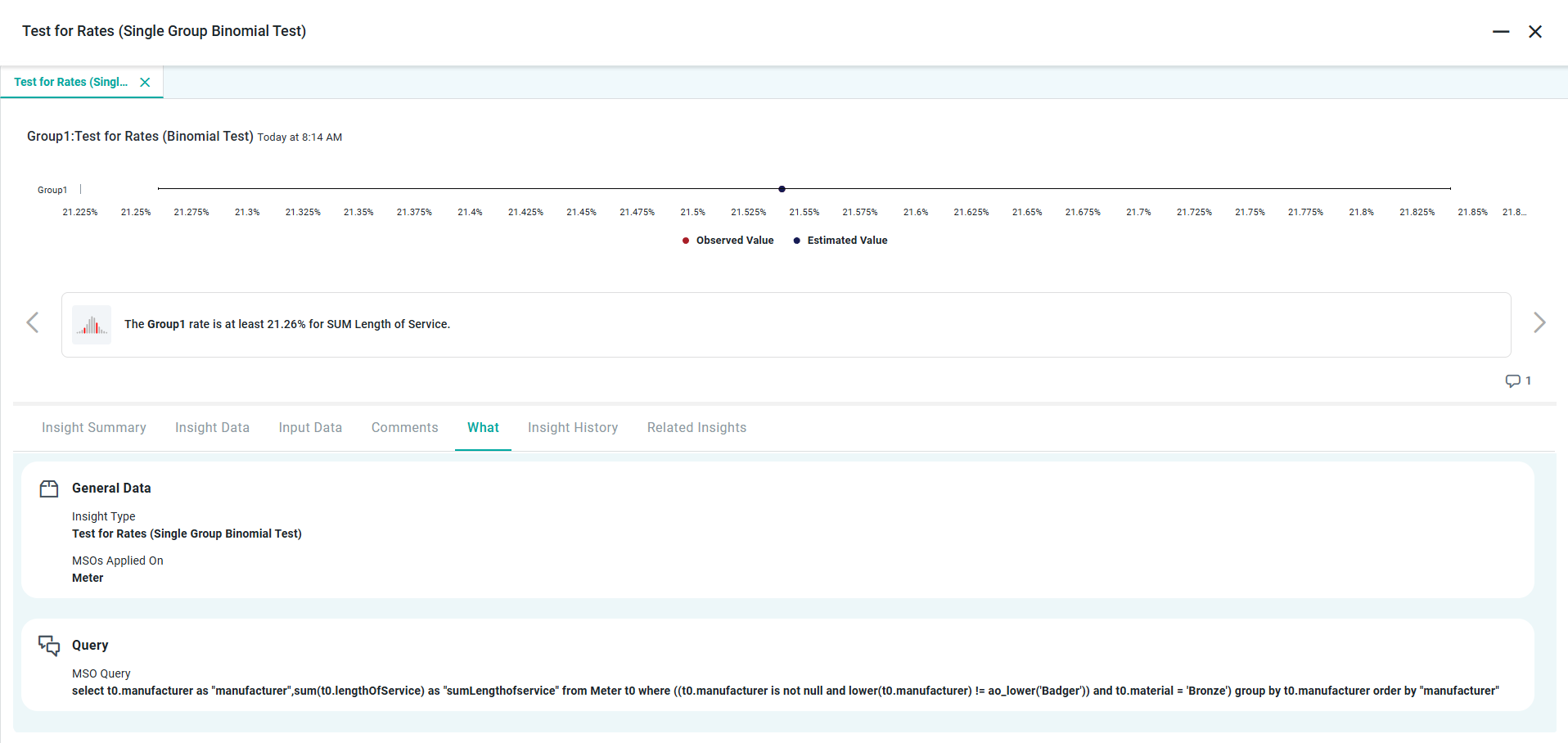Viewport: 1568px width, 743px height.
Task: Go to the previous insight arrow
Action: tap(33, 322)
